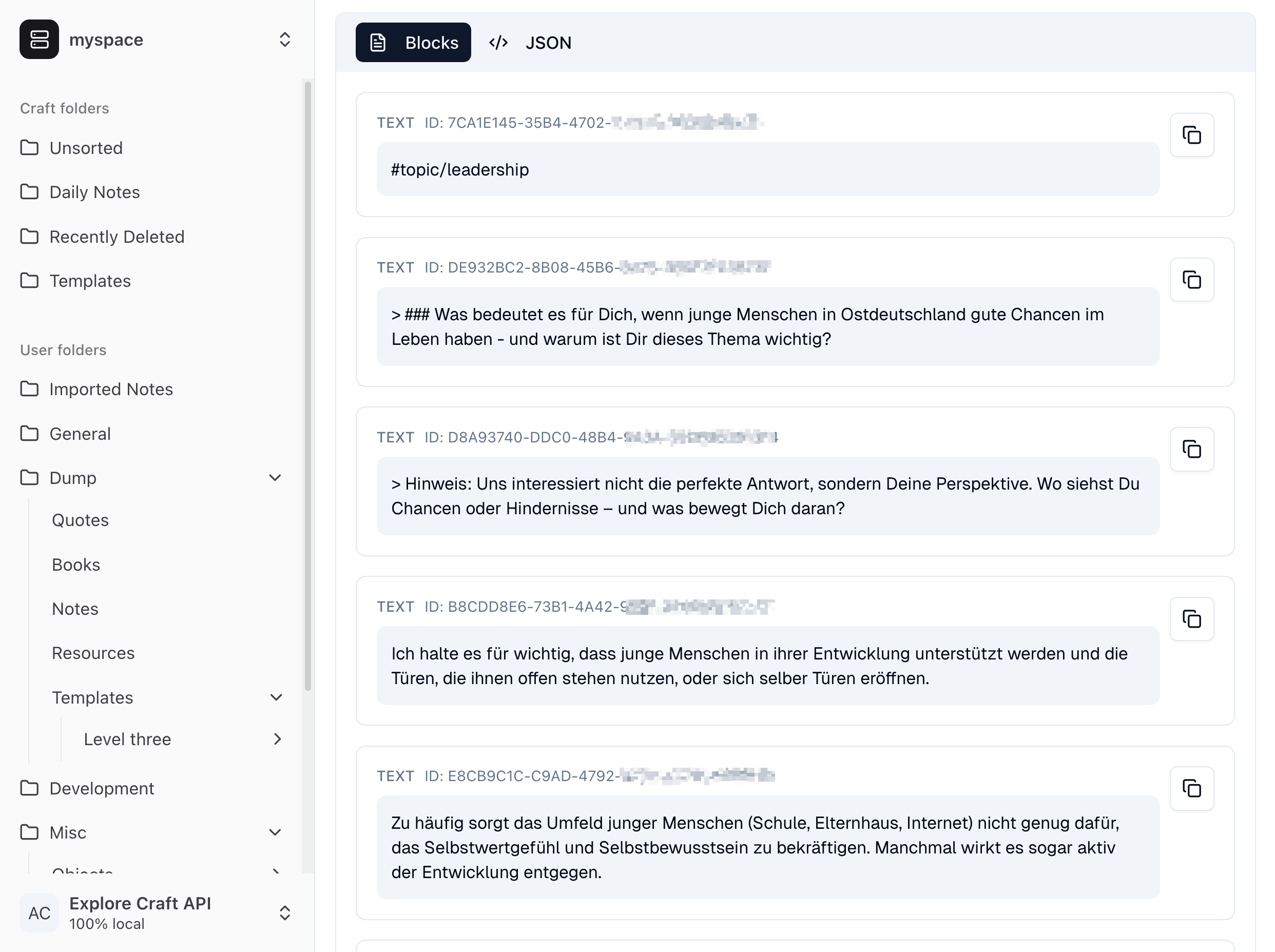
Task: Copy the Hinweis block about Perspektive
Action: tap(1192, 450)
